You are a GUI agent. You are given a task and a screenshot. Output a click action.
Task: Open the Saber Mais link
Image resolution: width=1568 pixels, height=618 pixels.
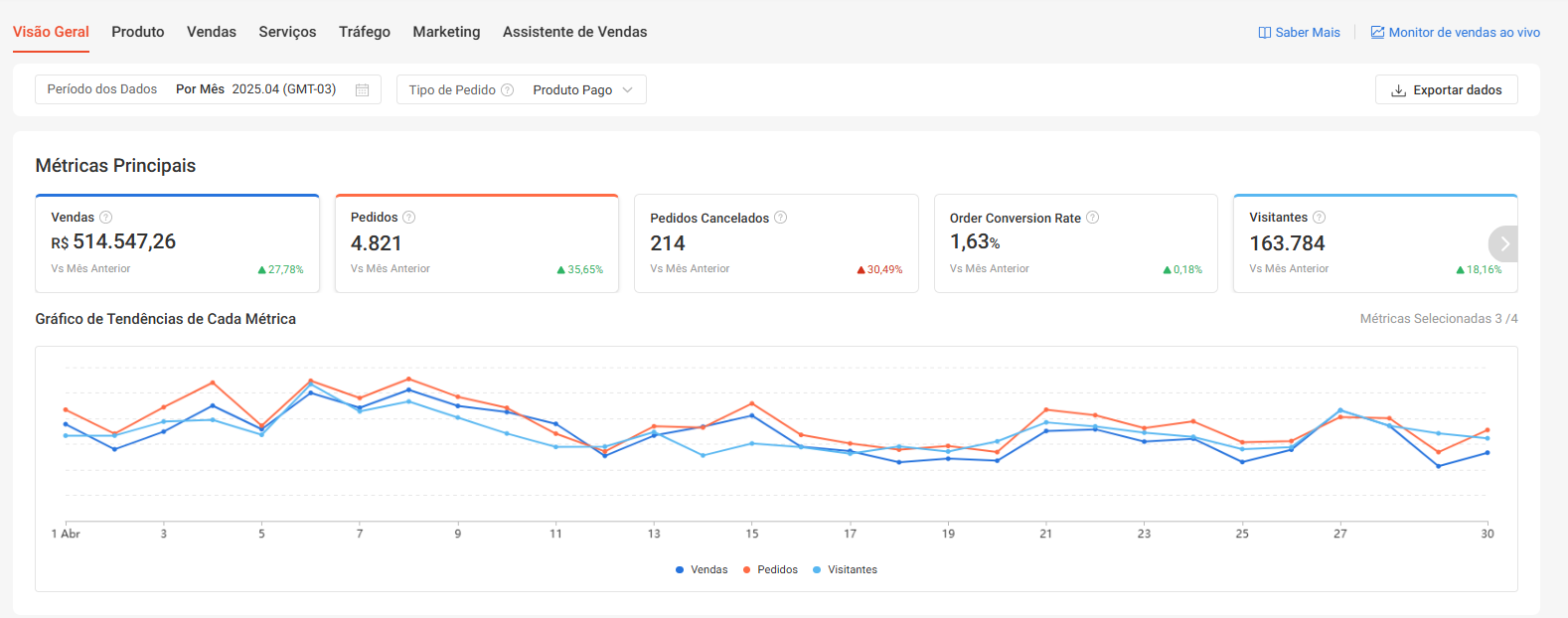pyautogui.click(x=1300, y=33)
